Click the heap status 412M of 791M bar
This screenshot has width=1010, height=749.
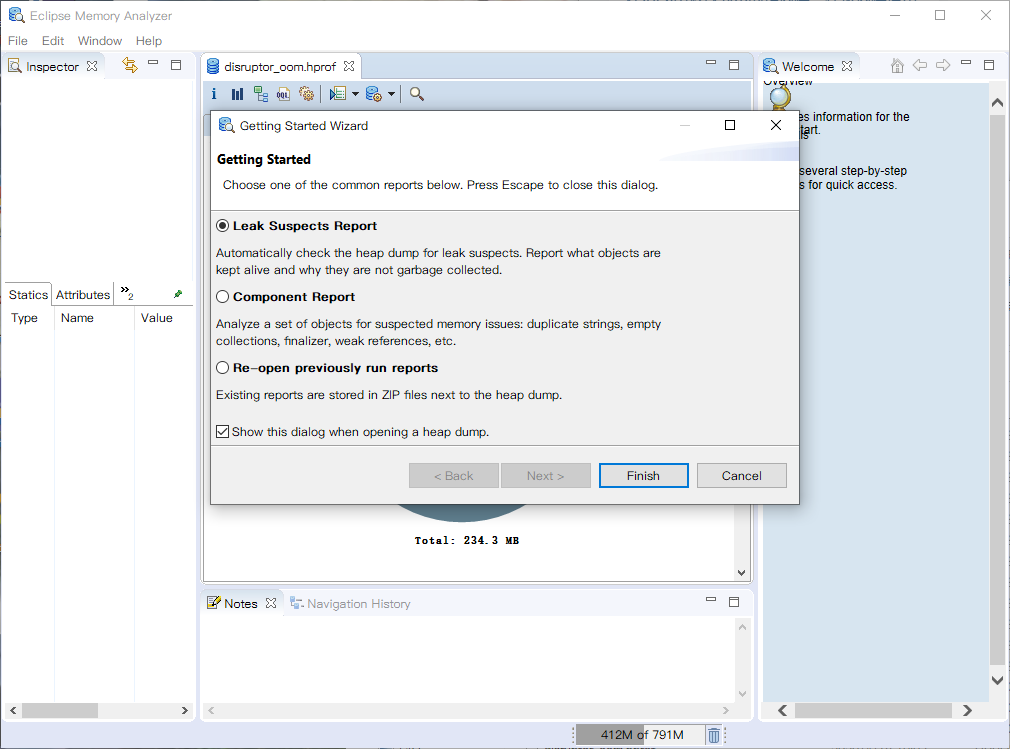pyautogui.click(x=640, y=735)
